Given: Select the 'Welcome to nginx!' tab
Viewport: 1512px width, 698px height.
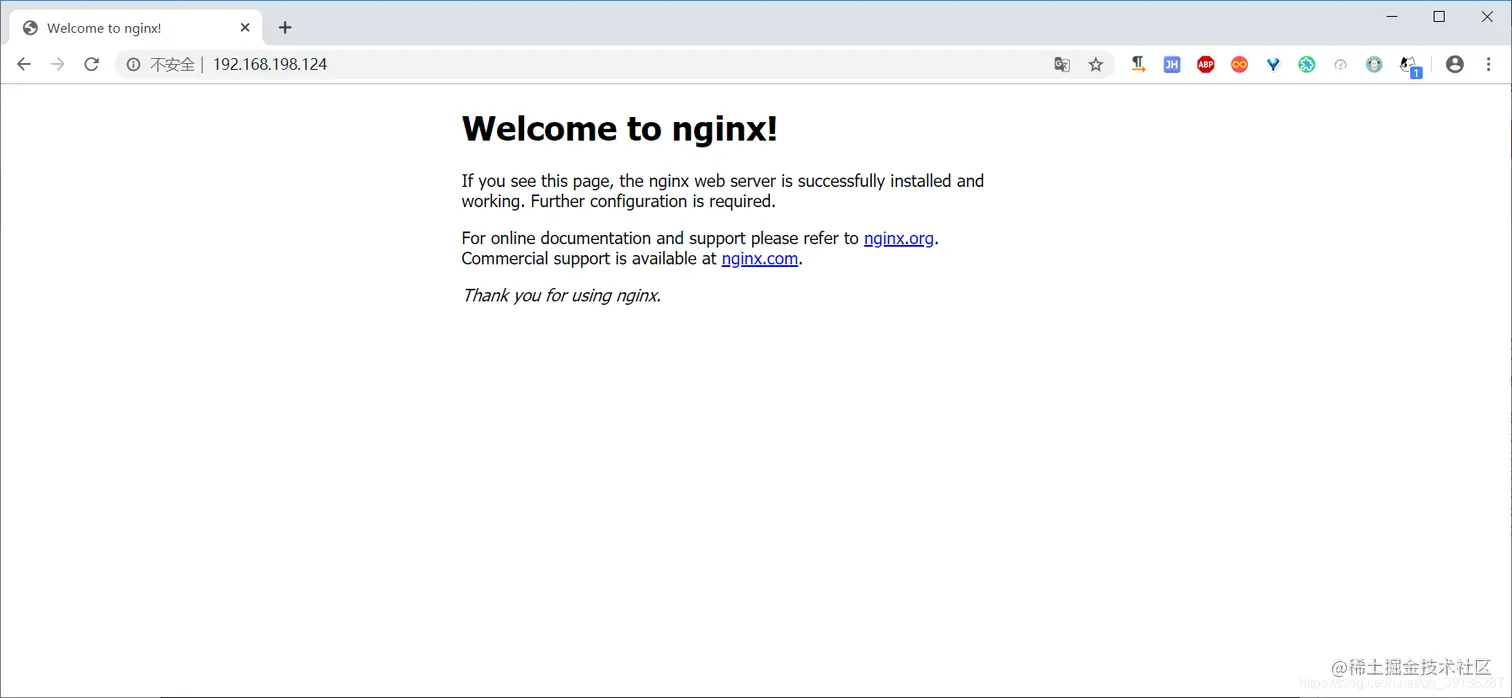Looking at the screenshot, I should [x=135, y=28].
